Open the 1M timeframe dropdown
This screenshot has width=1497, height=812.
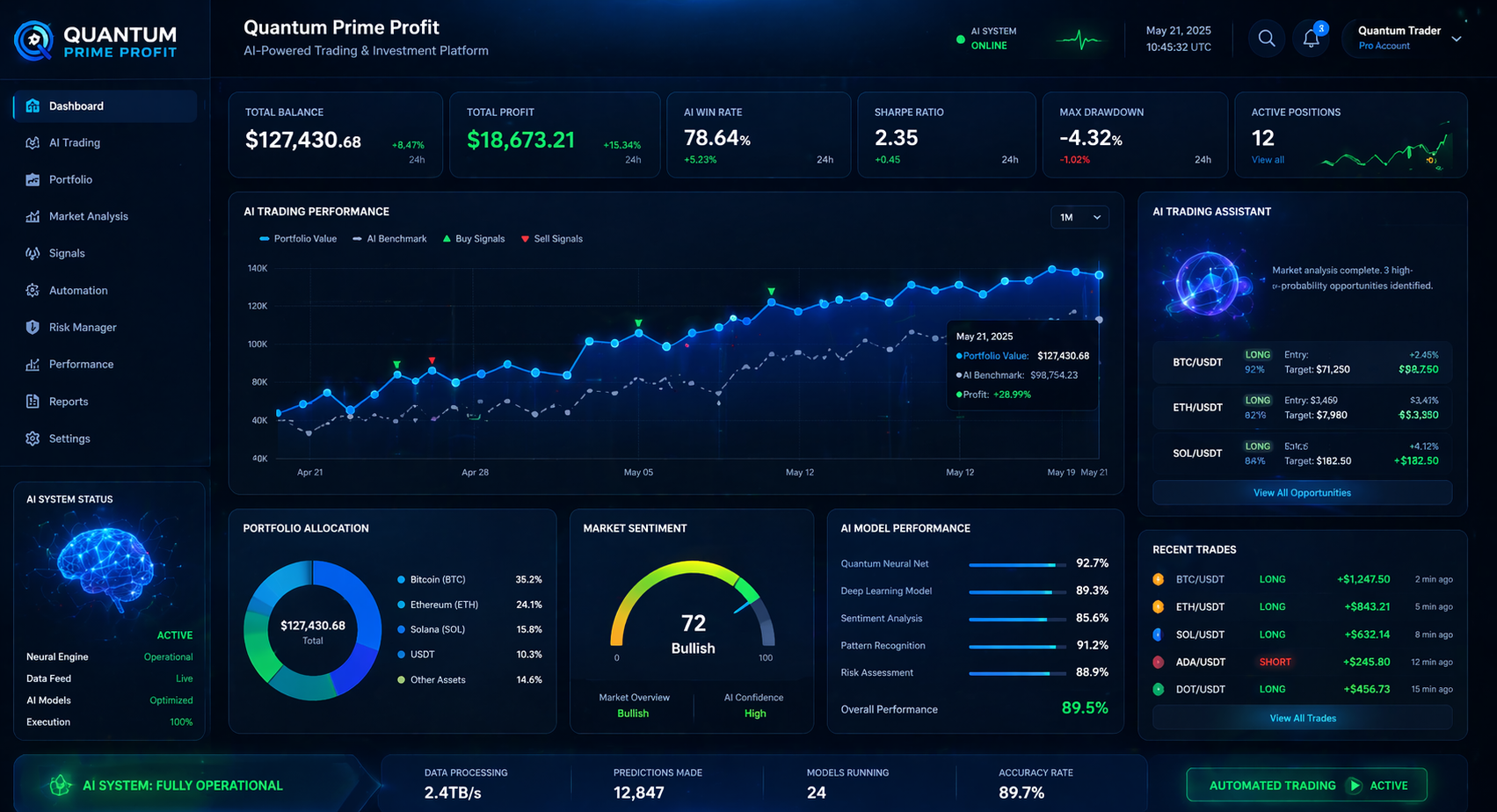[x=1079, y=216]
